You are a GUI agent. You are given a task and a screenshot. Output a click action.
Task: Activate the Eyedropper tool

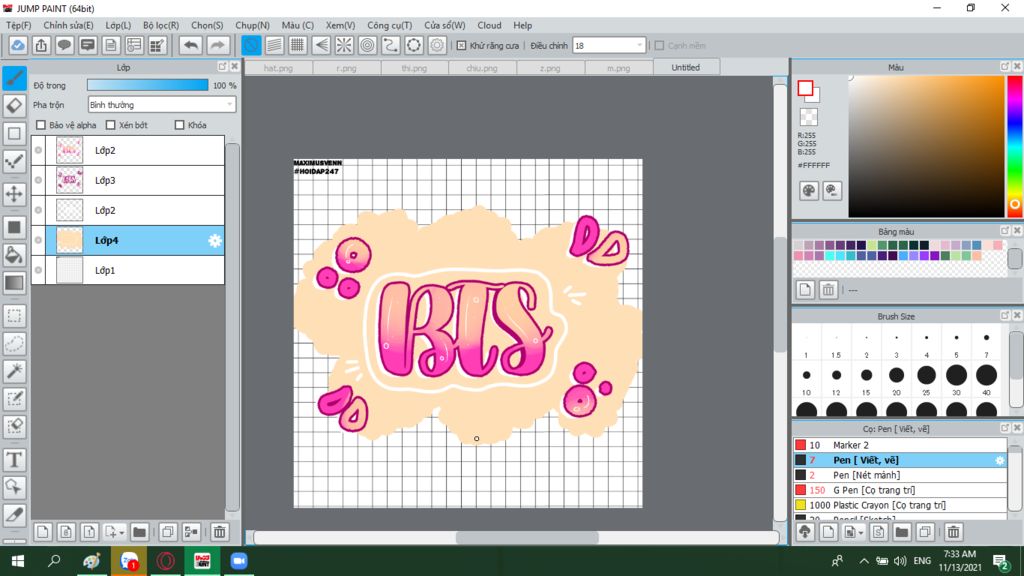pyautogui.click(x=14, y=515)
